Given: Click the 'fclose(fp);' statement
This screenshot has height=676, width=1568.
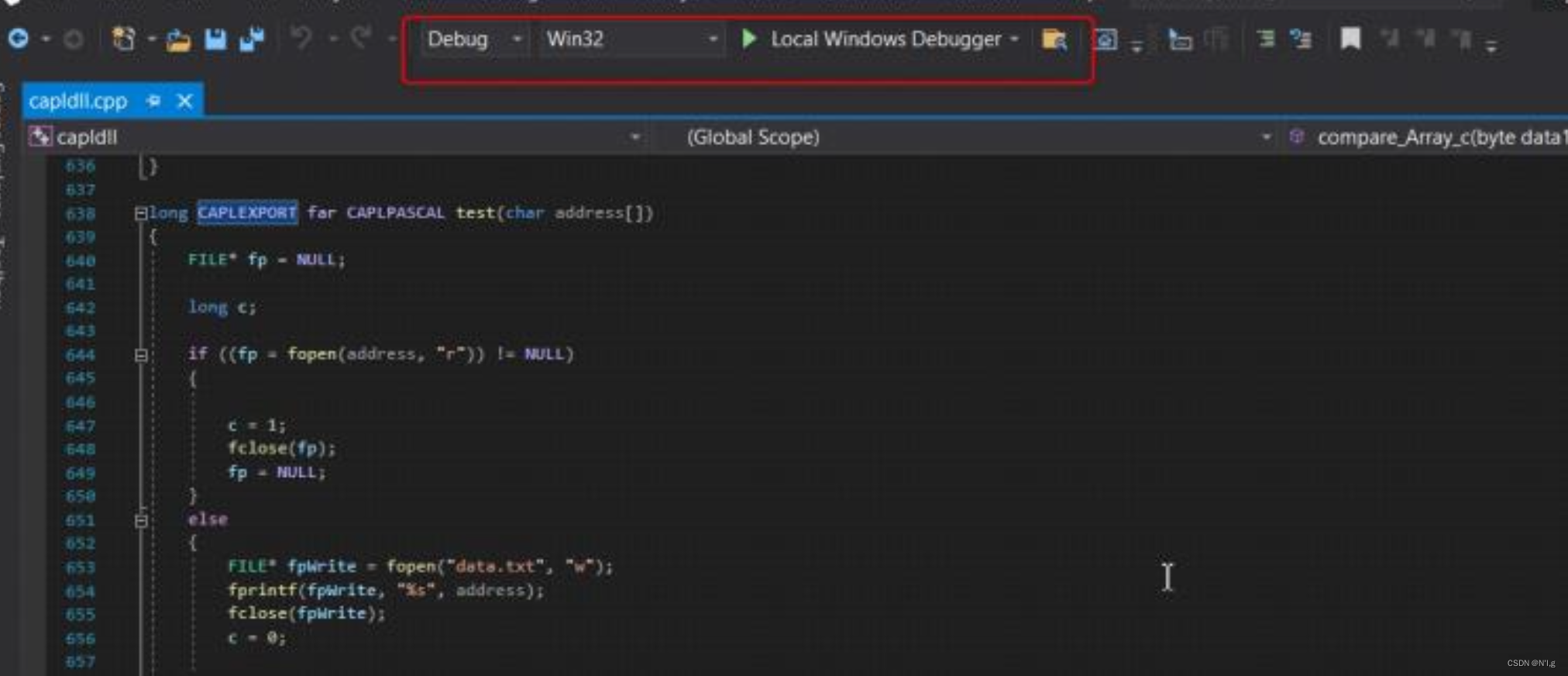Looking at the screenshot, I should point(281,448).
